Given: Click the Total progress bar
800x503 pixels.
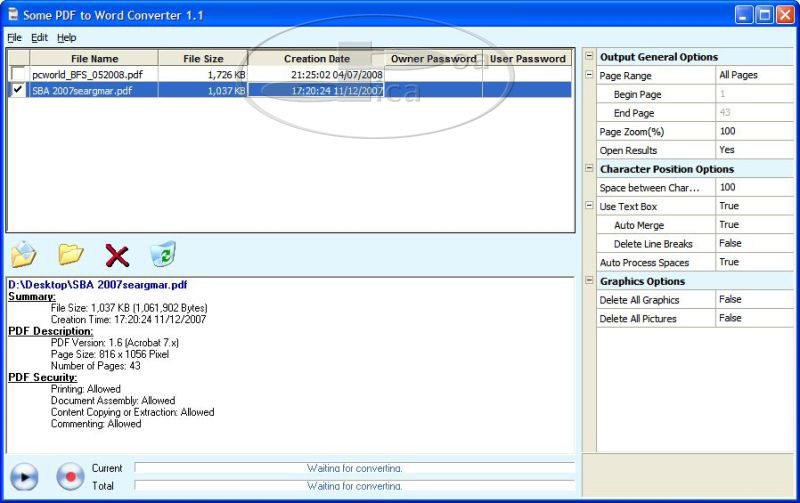Looking at the screenshot, I should (354, 486).
